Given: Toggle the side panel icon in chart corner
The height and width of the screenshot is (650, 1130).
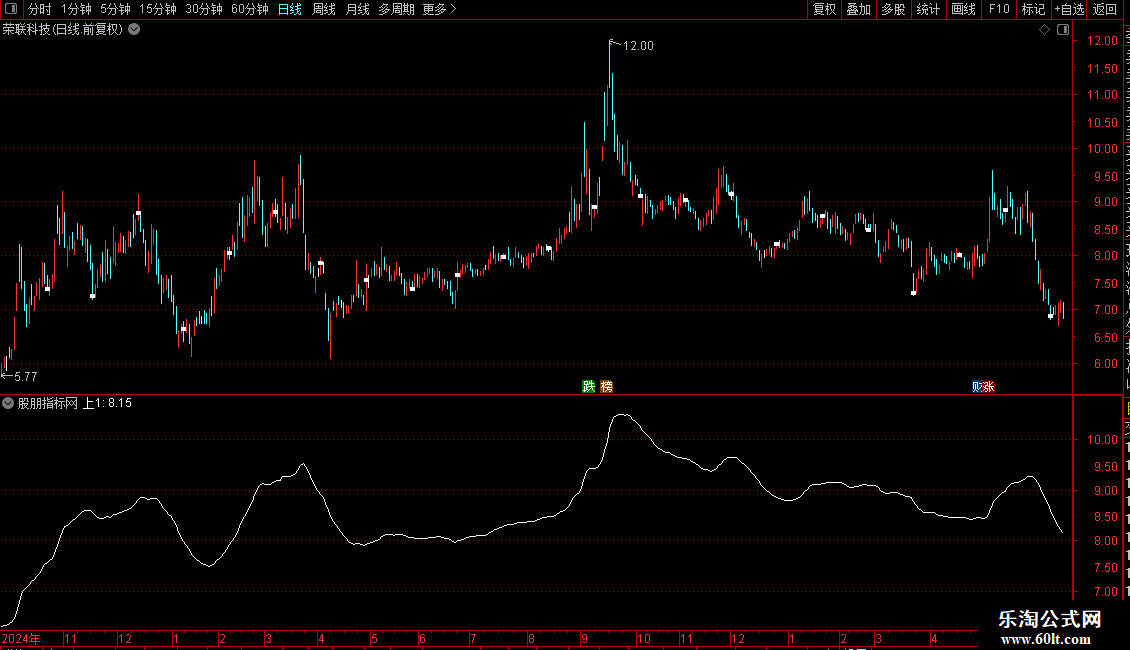Looking at the screenshot, I should tap(1063, 30).
